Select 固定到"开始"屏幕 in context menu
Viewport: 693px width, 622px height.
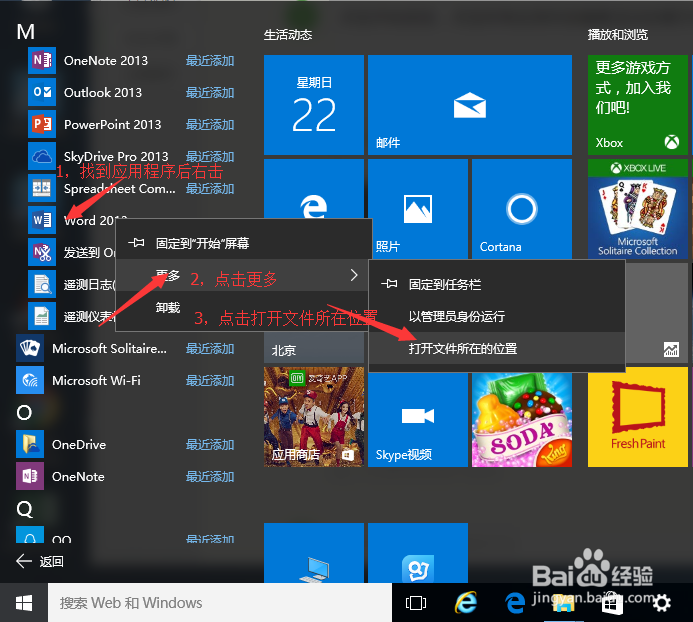(244, 243)
